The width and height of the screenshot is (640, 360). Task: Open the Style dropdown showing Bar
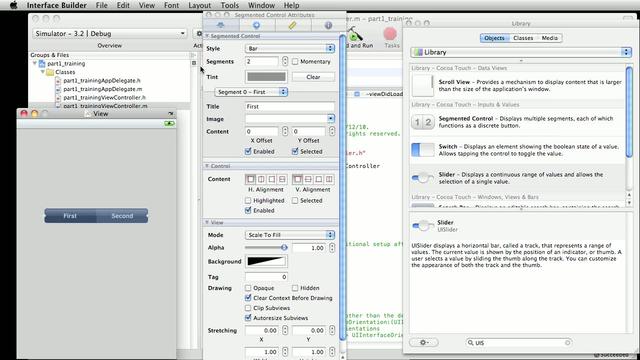point(290,49)
